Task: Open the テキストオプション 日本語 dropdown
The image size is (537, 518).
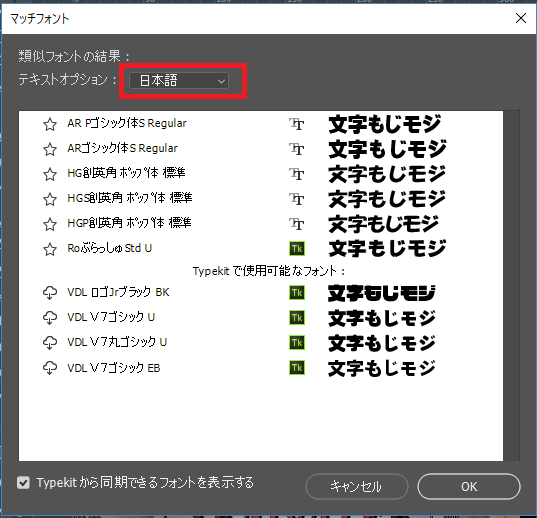Action: pos(179,81)
